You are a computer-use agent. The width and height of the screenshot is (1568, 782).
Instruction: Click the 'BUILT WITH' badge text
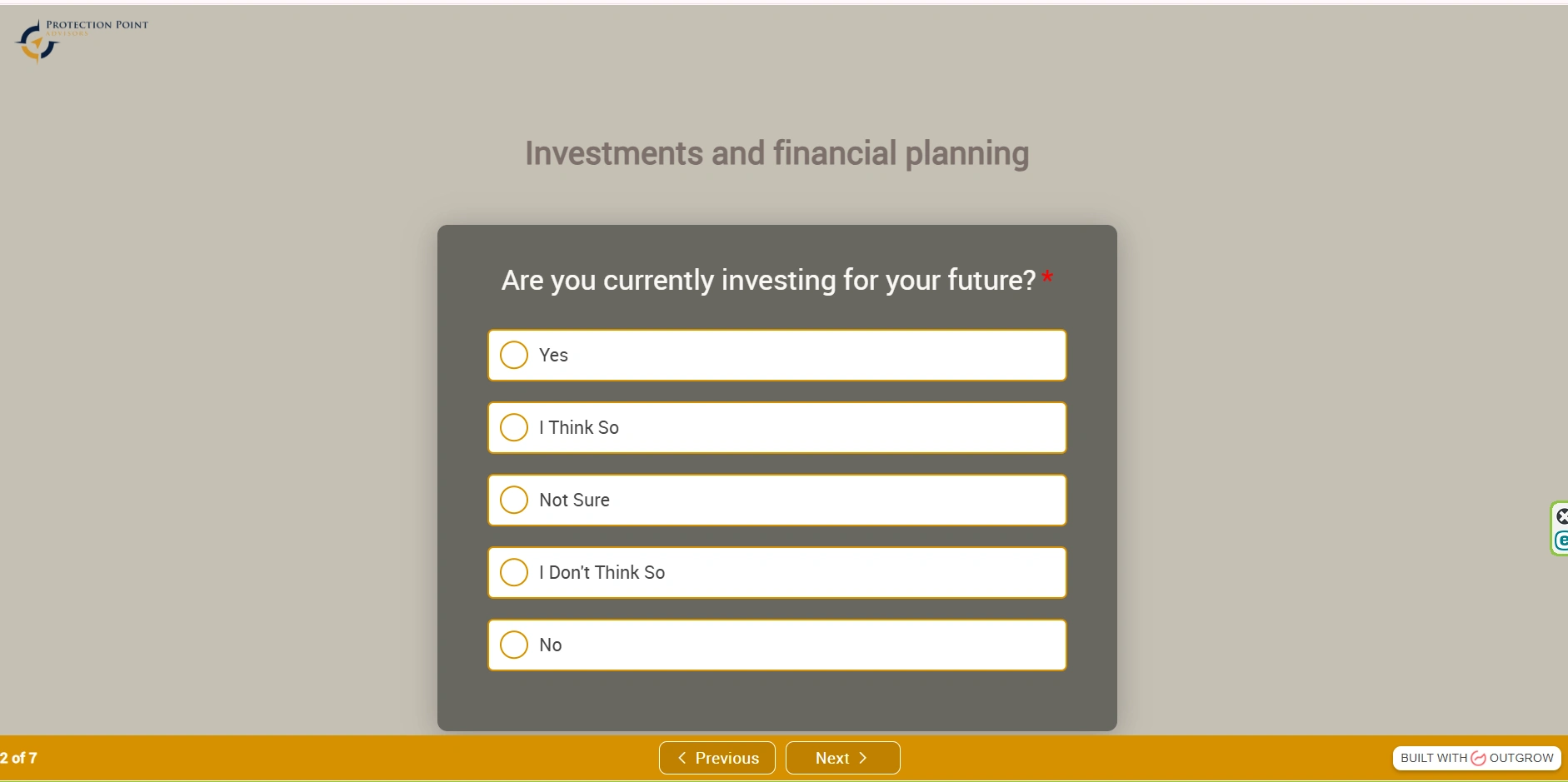click(x=1433, y=758)
